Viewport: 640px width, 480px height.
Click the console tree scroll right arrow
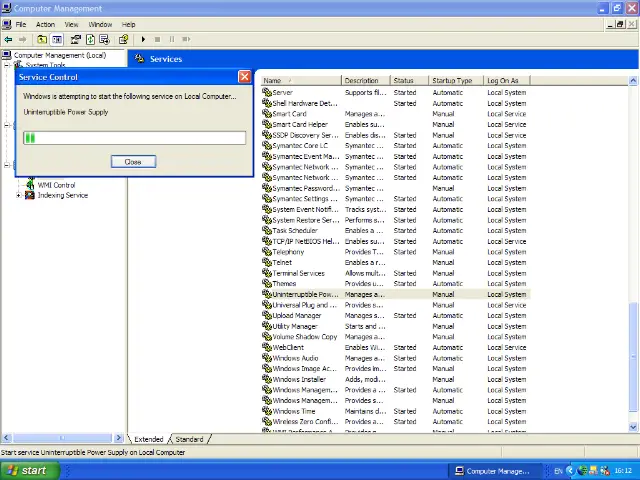coord(118,438)
